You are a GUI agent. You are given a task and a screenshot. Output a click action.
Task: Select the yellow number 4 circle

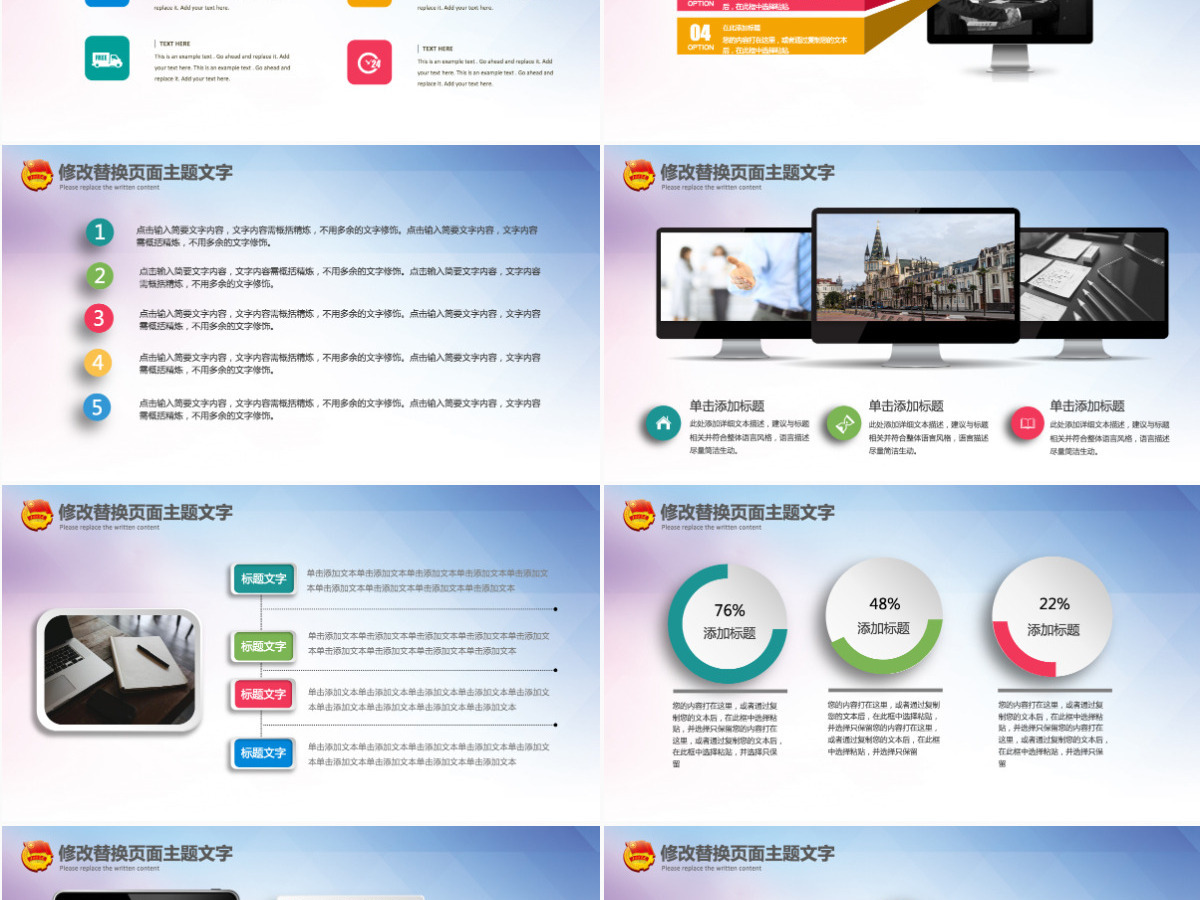[x=98, y=362]
